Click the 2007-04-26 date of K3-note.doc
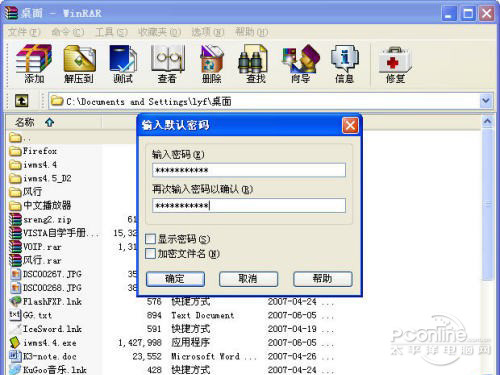Image resolution: width=500 pixels, height=375 pixels. pyautogui.click(x=292, y=356)
